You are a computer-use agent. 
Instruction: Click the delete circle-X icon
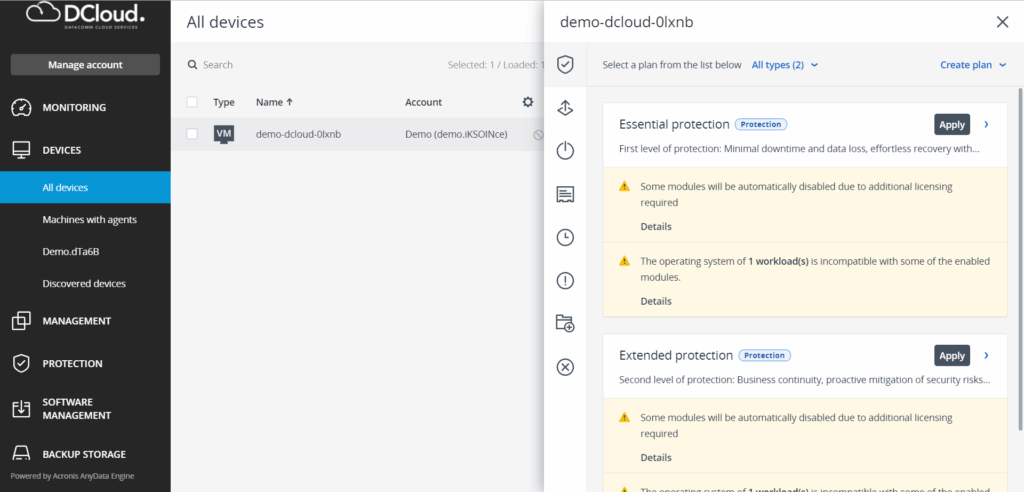[x=565, y=367]
